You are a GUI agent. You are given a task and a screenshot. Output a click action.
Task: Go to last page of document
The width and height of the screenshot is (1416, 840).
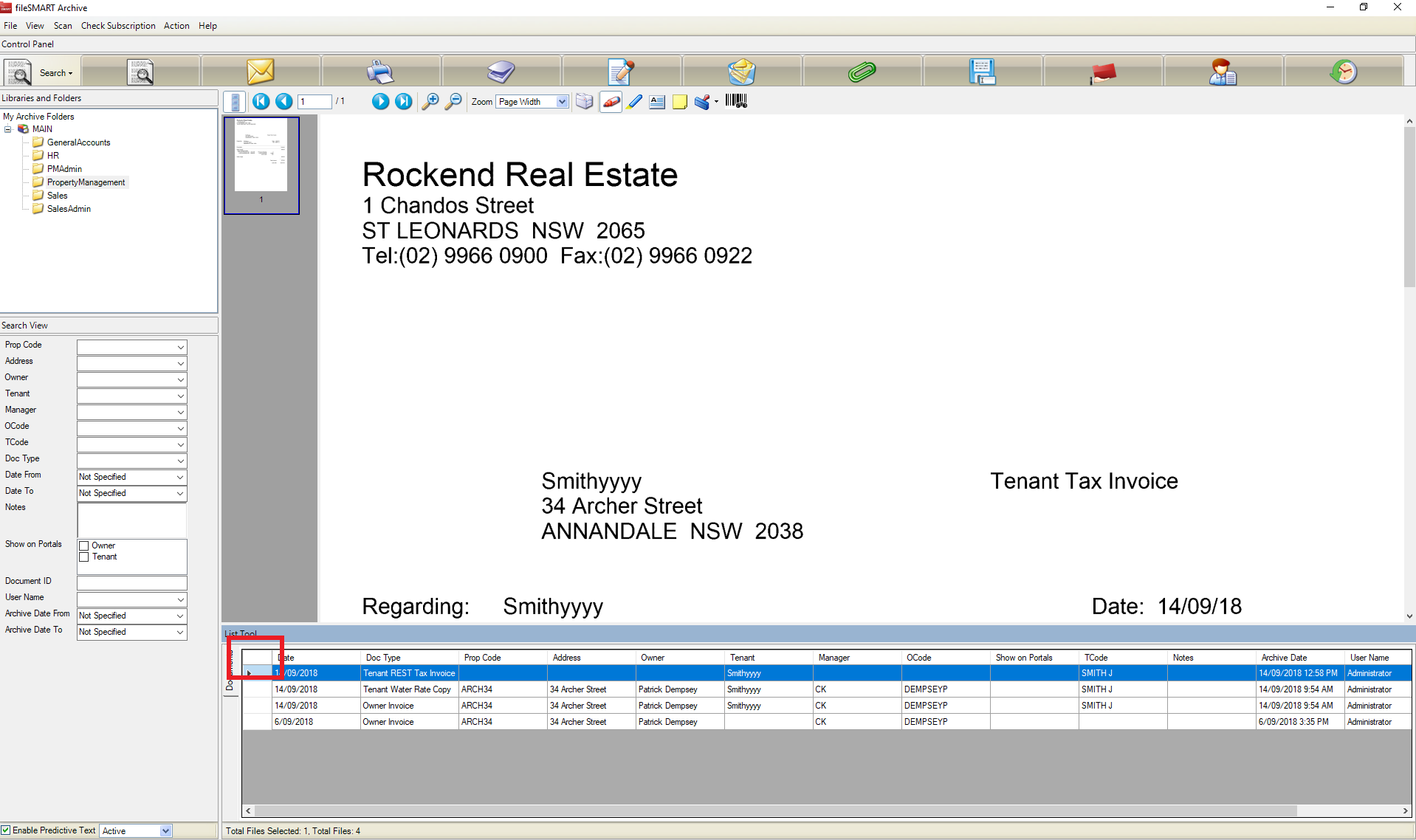coord(403,102)
